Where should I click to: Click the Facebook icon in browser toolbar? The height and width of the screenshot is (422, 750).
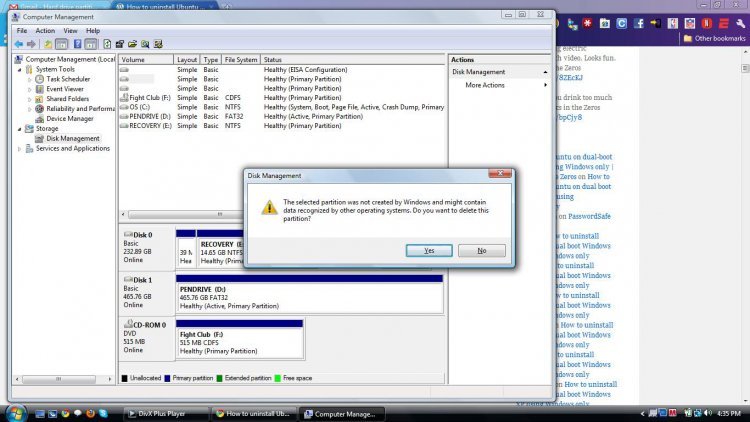[x=639, y=23]
